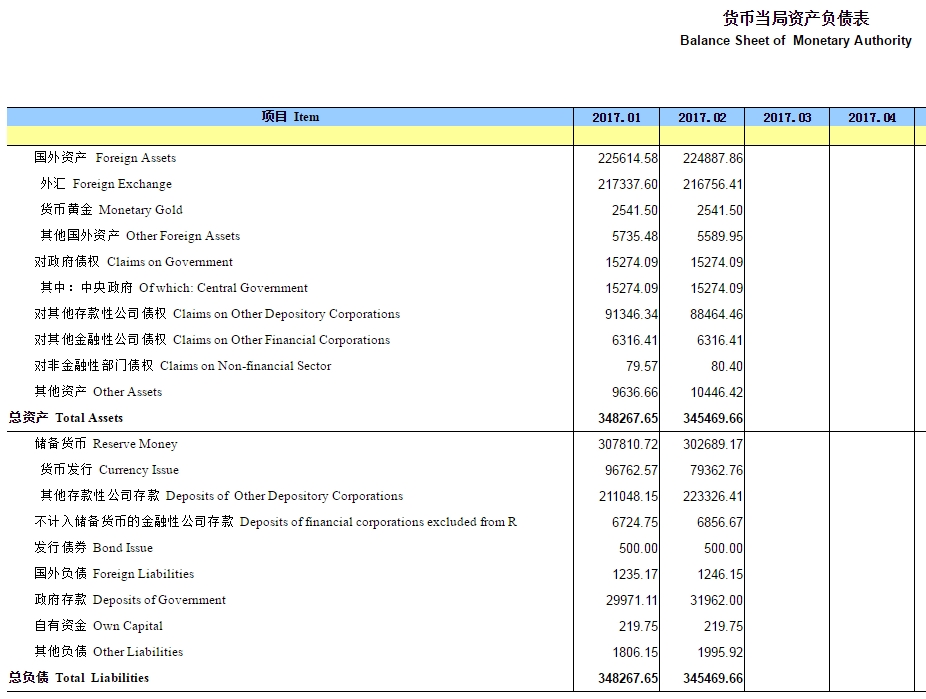
Task: Click Claims on Other Depository Corporations label
Action: click(216, 314)
